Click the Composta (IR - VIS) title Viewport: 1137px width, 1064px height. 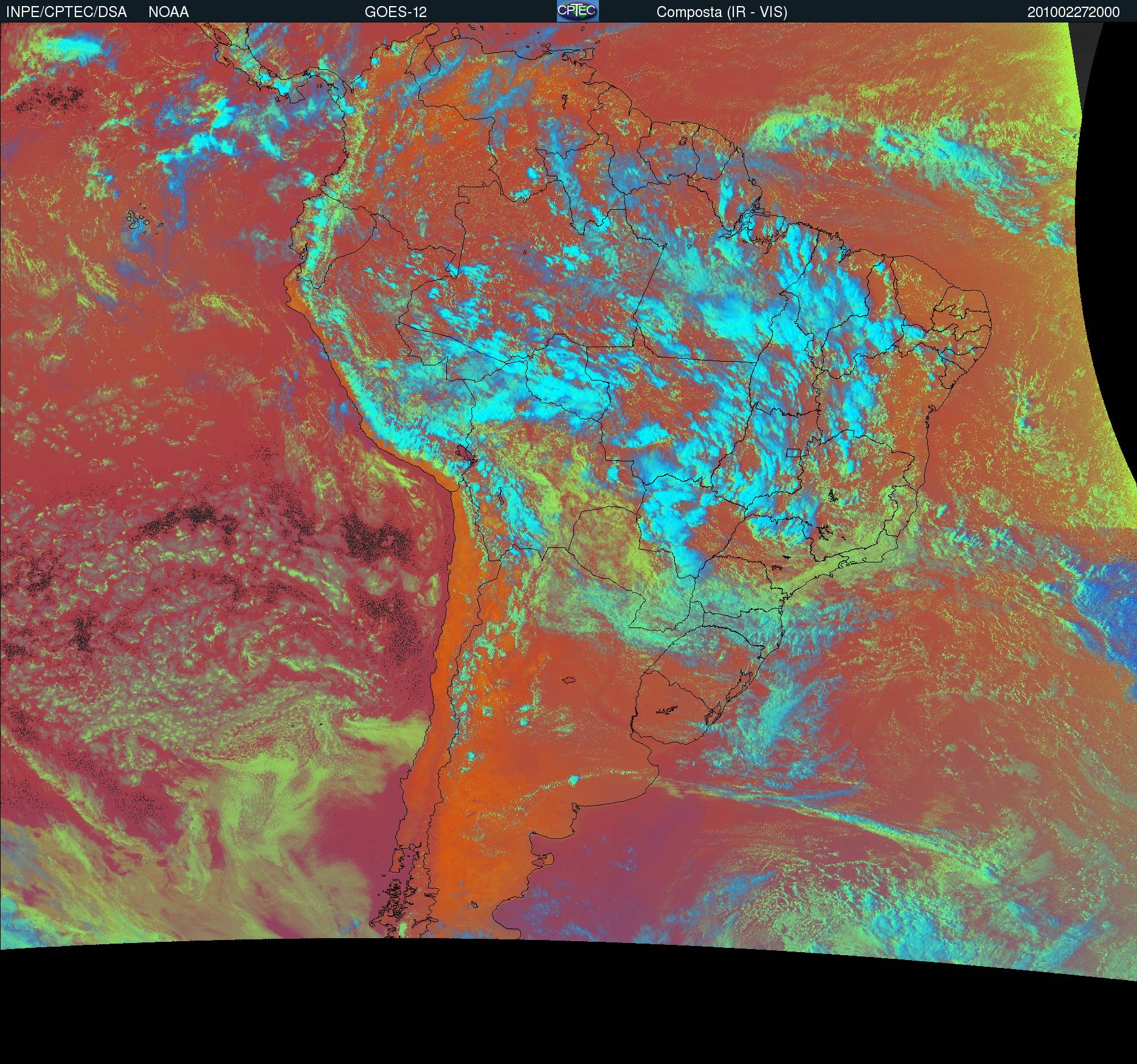(722, 12)
